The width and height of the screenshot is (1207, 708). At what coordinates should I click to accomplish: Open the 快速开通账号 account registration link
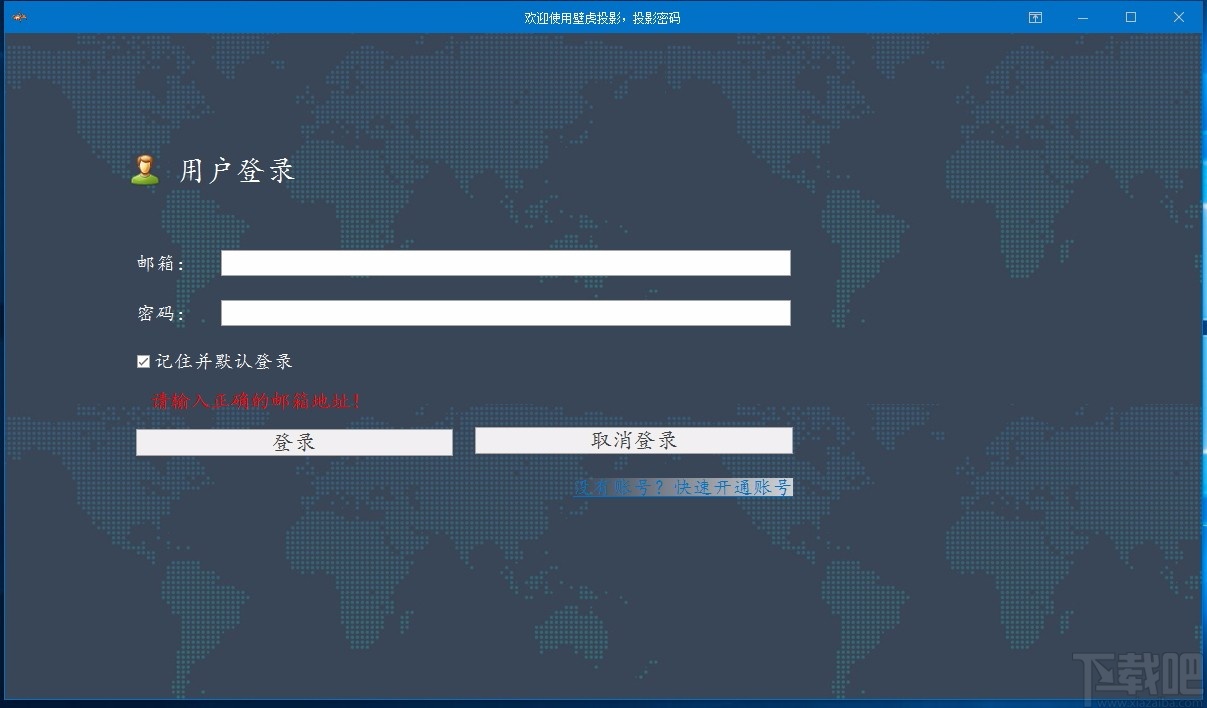click(x=733, y=488)
